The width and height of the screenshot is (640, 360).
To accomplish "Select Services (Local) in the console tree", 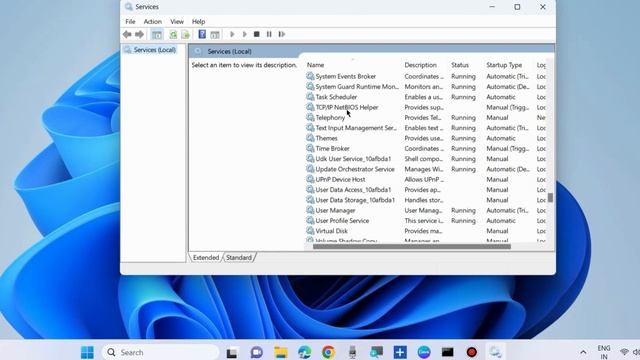I will (154, 50).
